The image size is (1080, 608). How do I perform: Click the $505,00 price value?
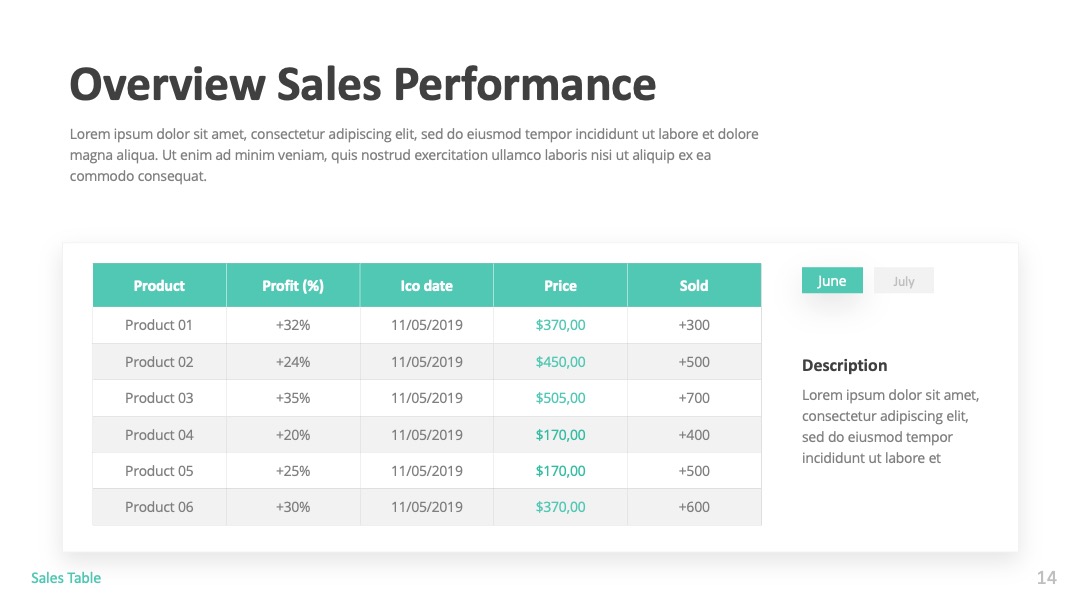point(560,398)
